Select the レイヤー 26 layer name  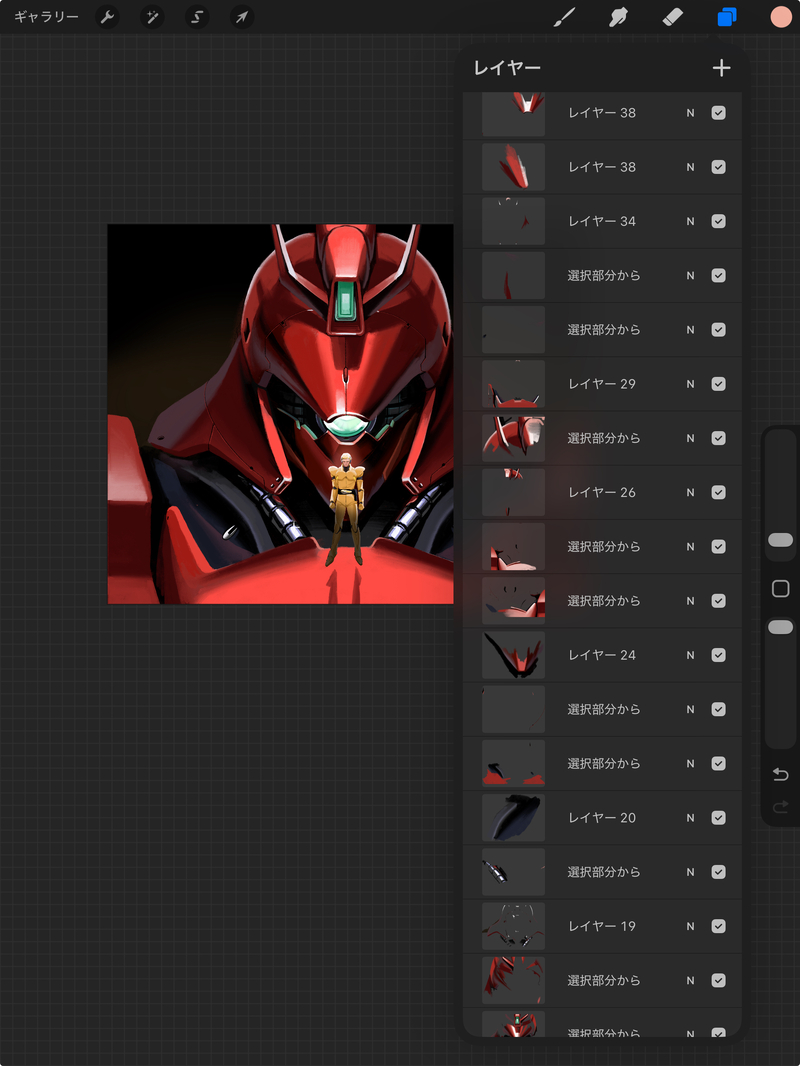click(x=602, y=492)
